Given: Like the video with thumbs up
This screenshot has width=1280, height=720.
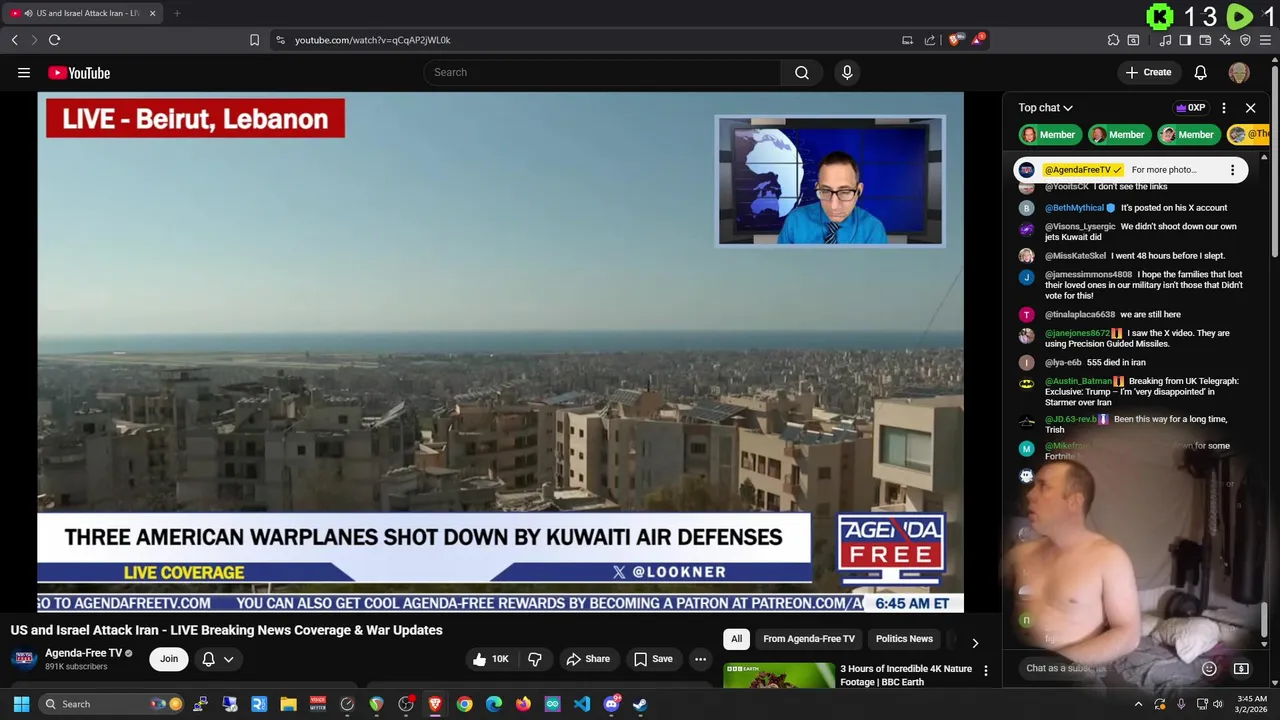Looking at the screenshot, I should [x=490, y=659].
